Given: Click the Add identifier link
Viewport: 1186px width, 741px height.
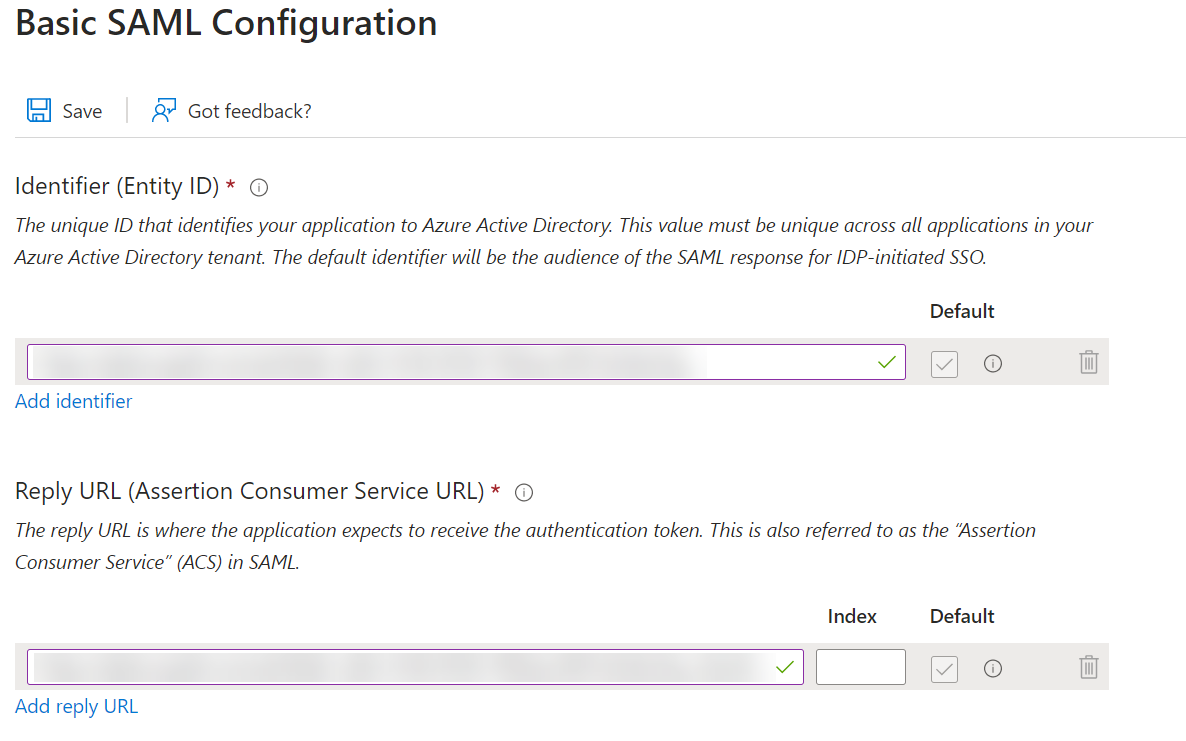Looking at the screenshot, I should [x=73, y=401].
